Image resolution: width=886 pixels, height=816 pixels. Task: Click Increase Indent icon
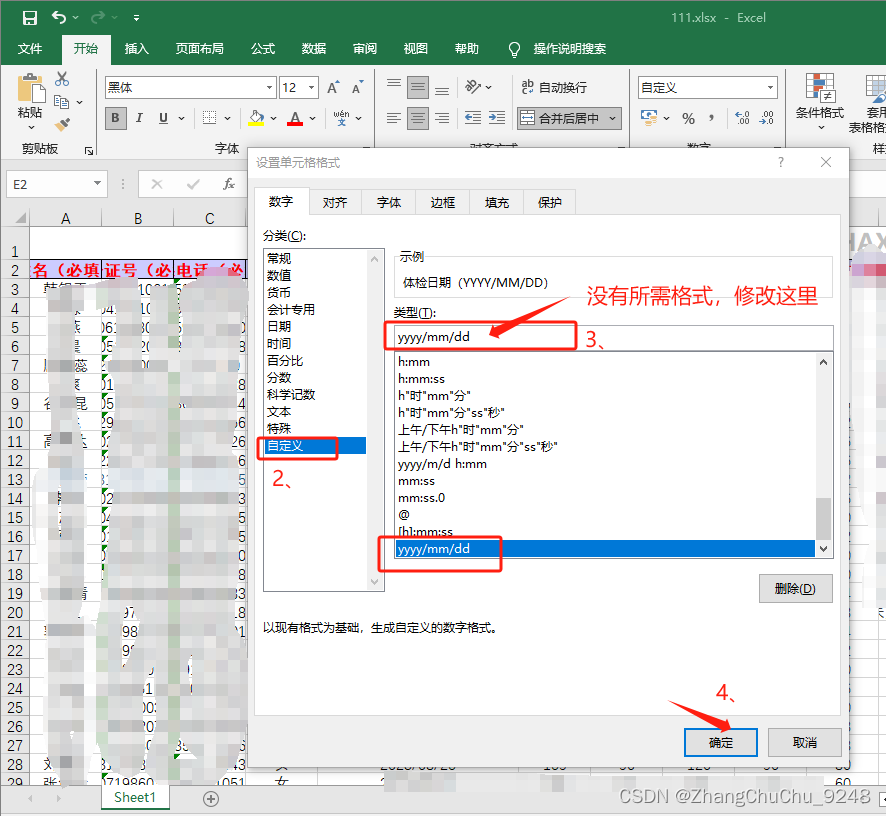tap(497, 118)
